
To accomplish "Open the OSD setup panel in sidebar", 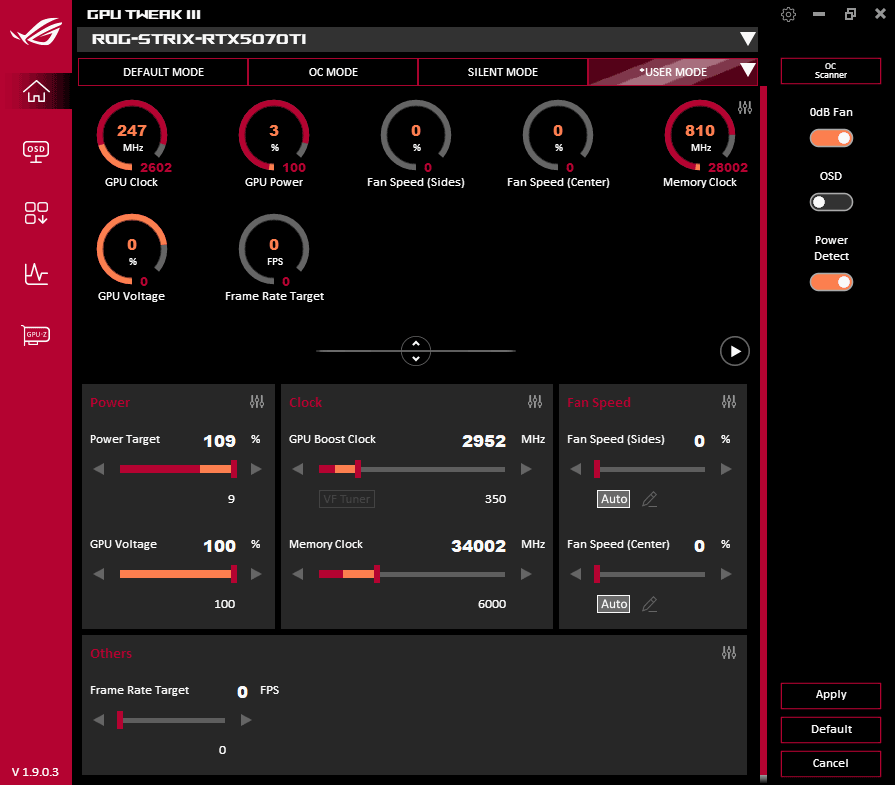I will pyautogui.click(x=35, y=152).
